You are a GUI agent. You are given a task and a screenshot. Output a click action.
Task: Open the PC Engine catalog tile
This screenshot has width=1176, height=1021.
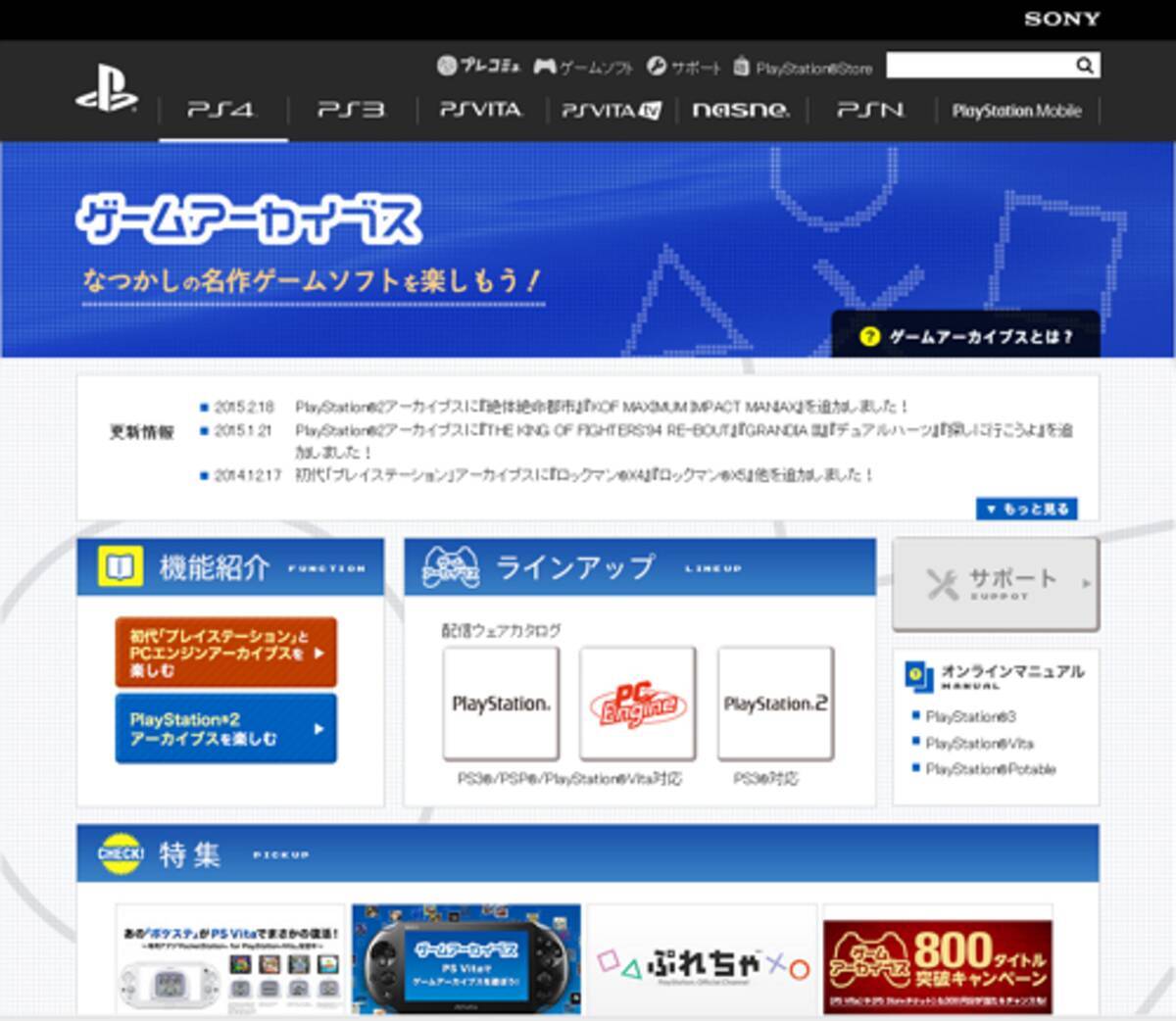pyautogui.click(x=638, y=703)
